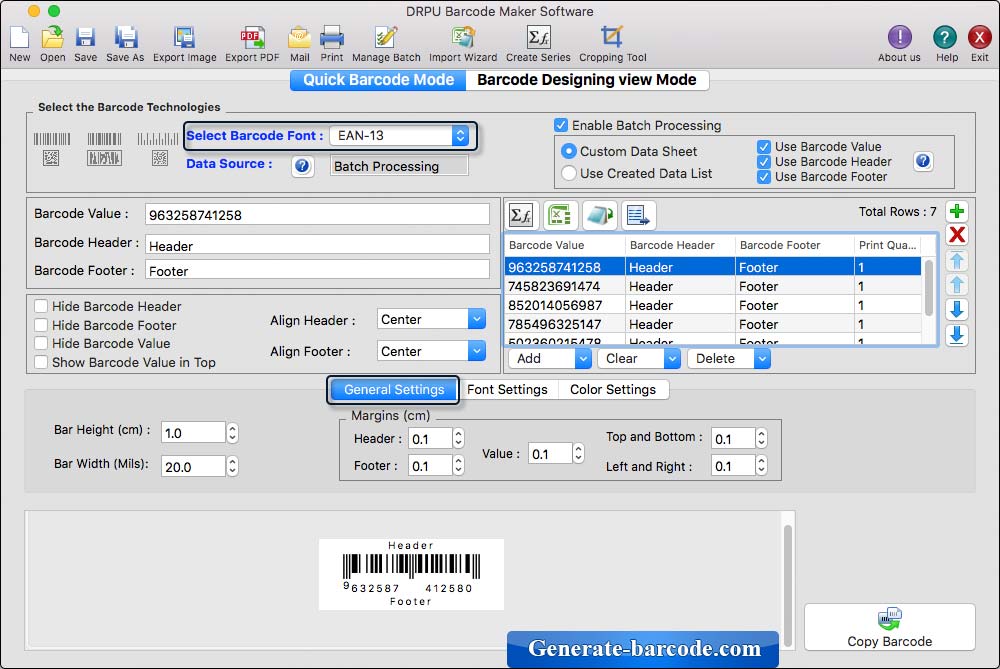Select the row with value 745823691474
This screenshot has height=669, width=1000.
click(x=712, y=286)
